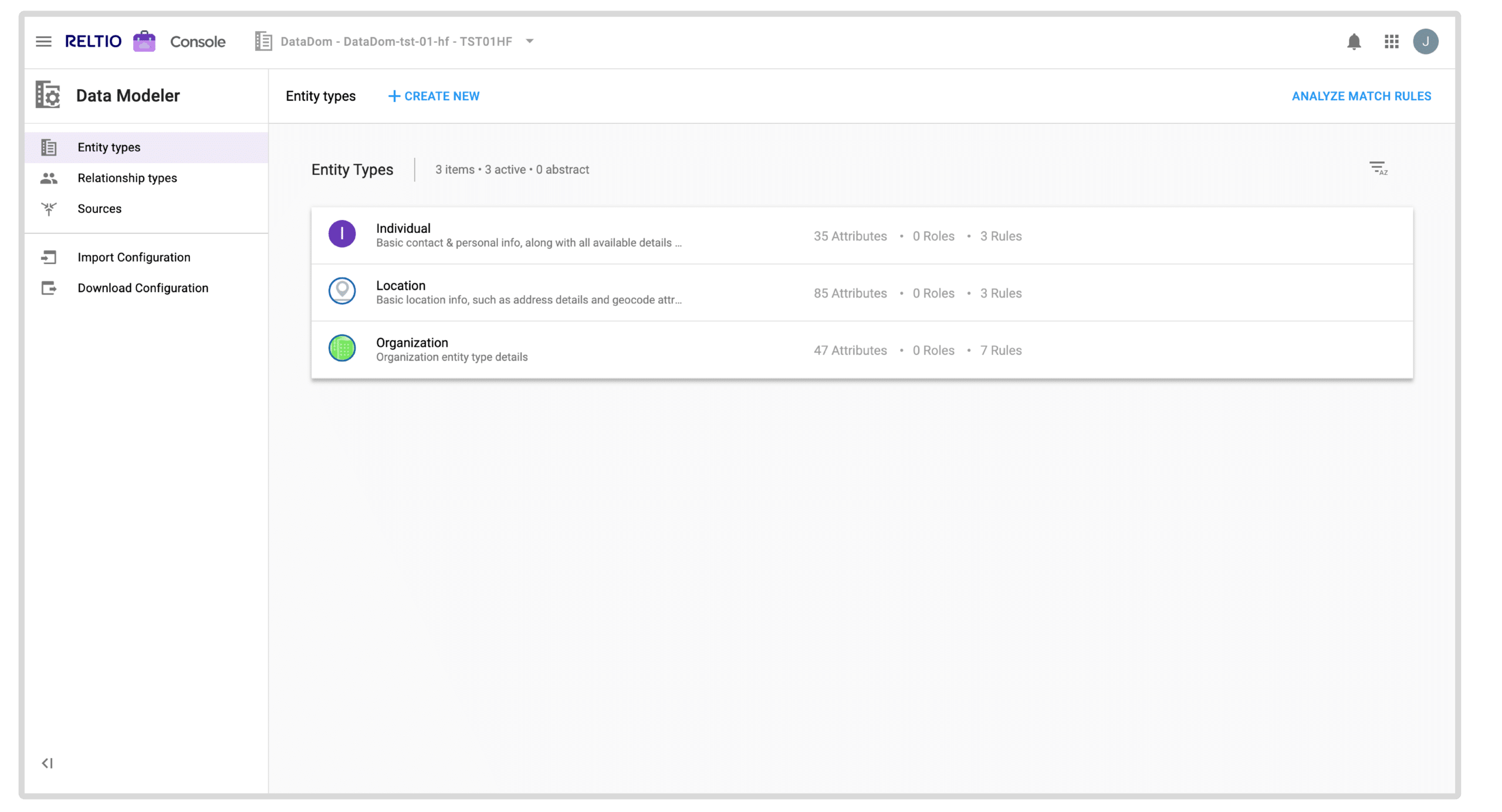This screenshot has width=1502, height=812.
Task: Click the Data Modeler header icon
Action: click(48, 95)
